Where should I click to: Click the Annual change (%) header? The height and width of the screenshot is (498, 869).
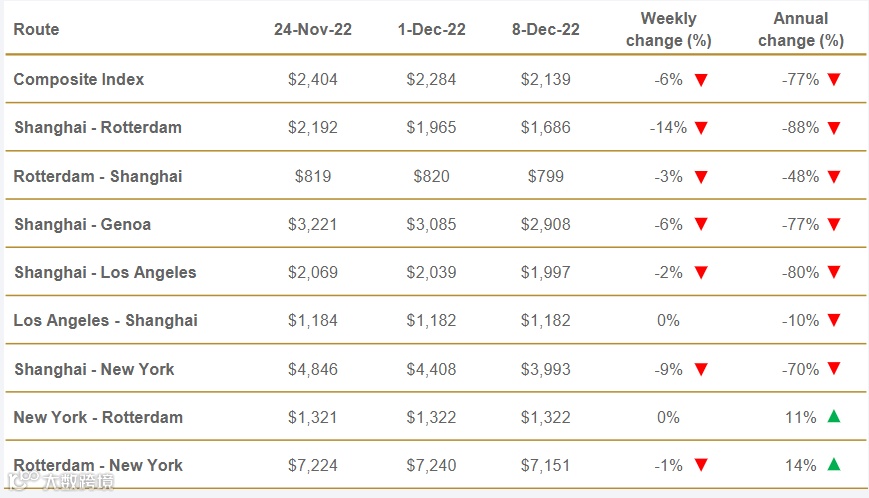801,29
